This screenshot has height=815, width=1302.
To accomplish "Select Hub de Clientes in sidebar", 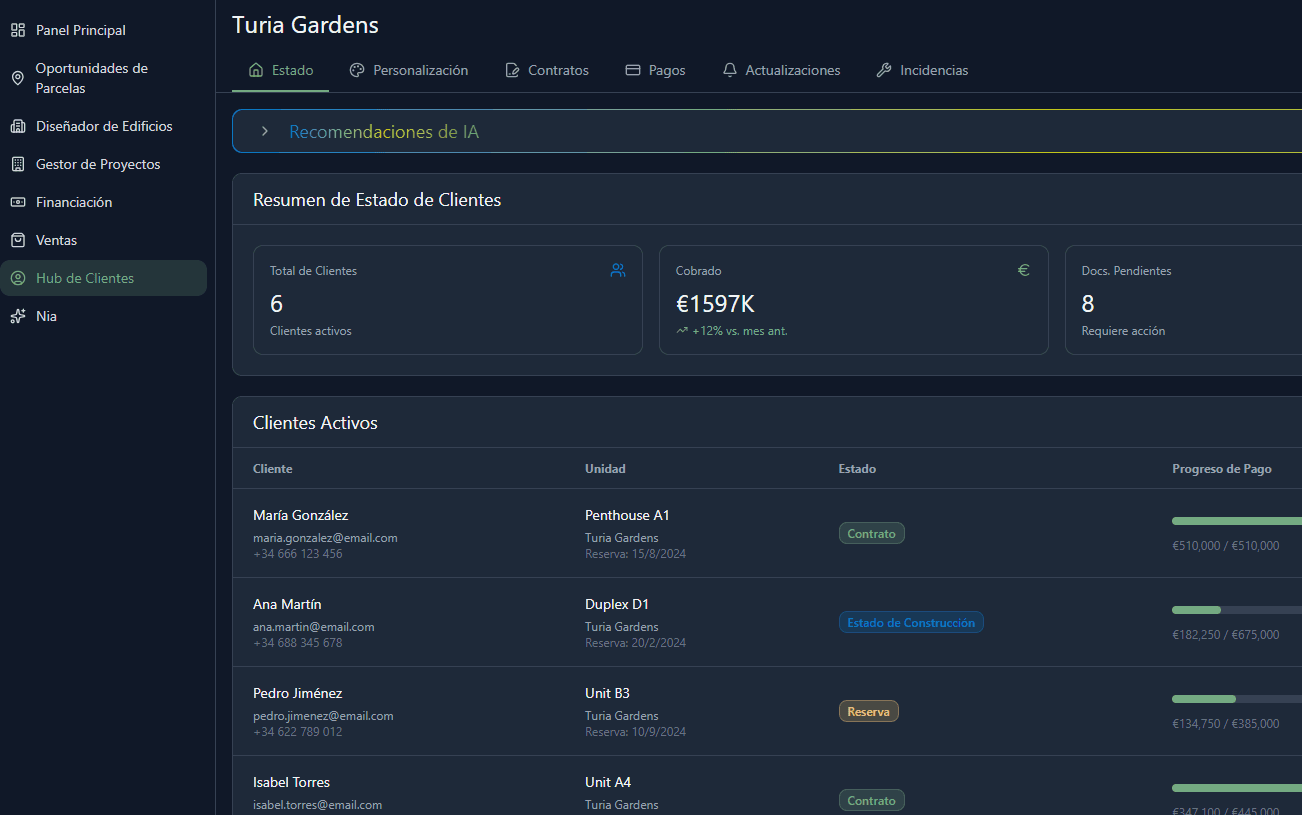I will point(104,278).
